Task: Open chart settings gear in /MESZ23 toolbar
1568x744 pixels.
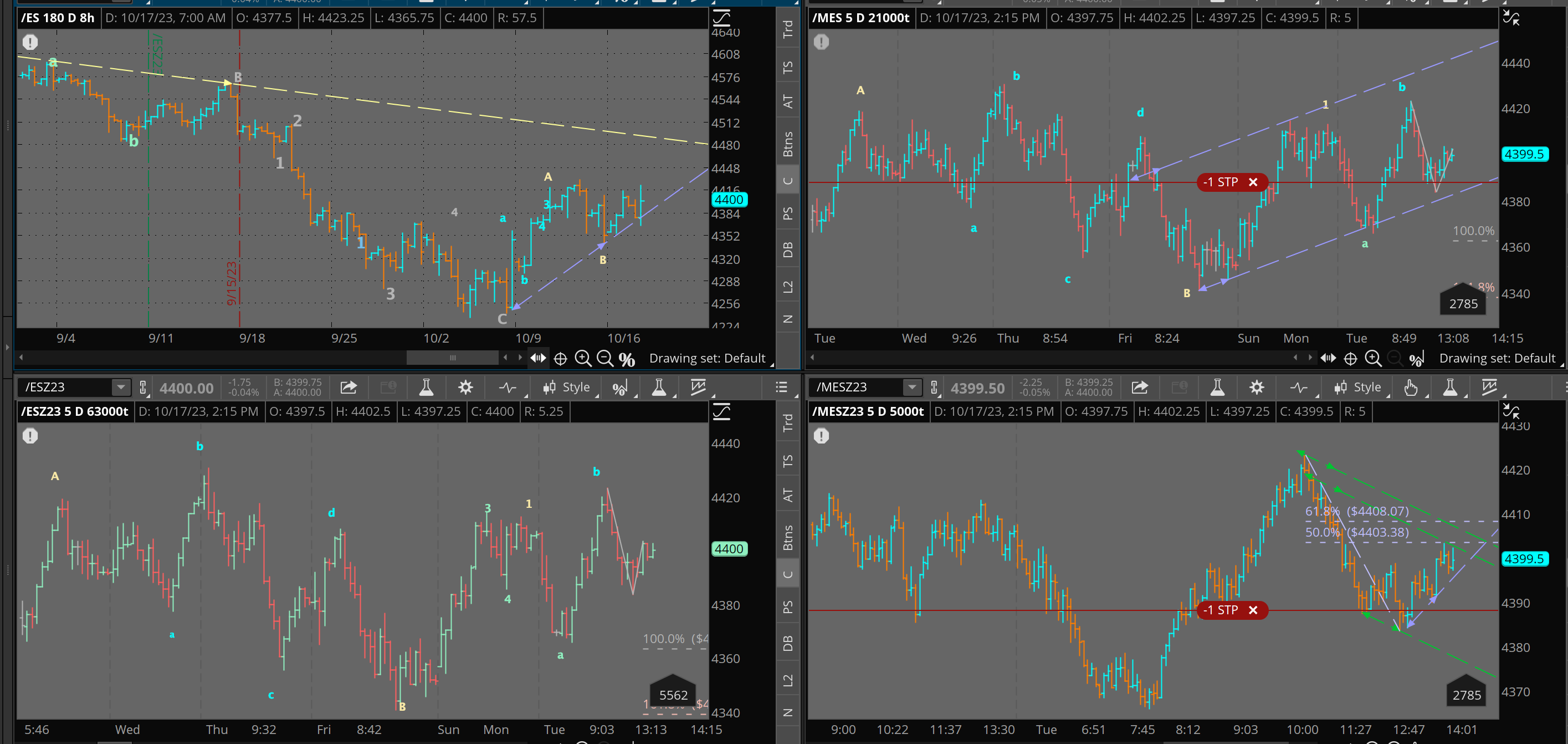Action: 1257,387
